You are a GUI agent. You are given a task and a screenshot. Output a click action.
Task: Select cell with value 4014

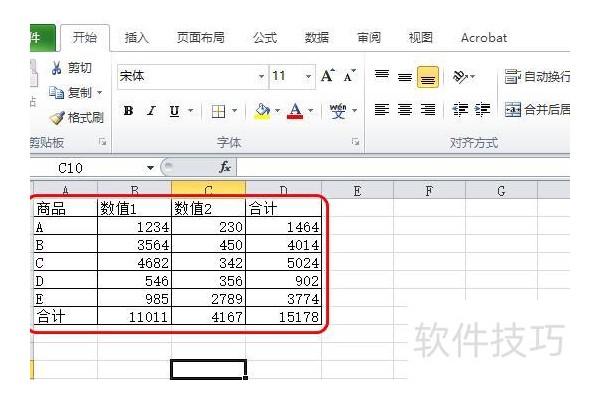point(283,244)
